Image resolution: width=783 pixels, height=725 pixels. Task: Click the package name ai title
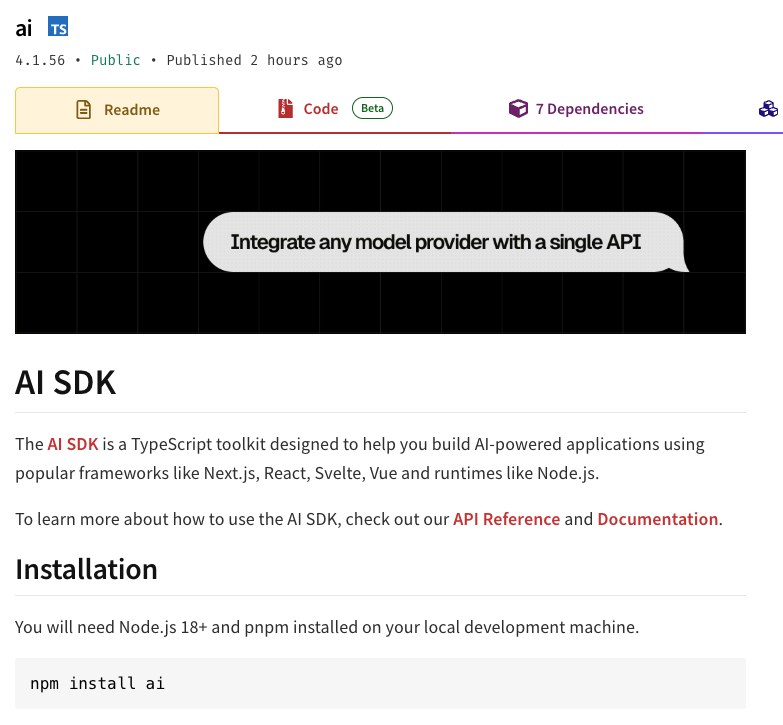click(23, 28)
